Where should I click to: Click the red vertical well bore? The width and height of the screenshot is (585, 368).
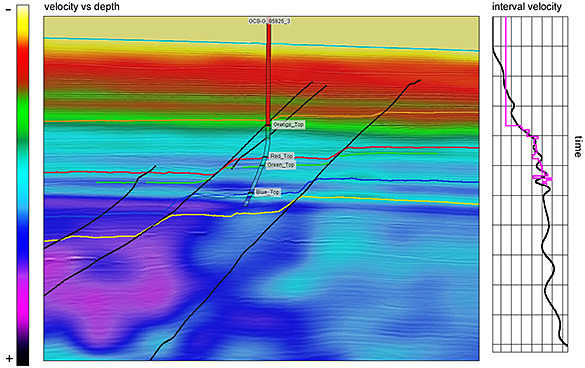click(x=269, y=75)
